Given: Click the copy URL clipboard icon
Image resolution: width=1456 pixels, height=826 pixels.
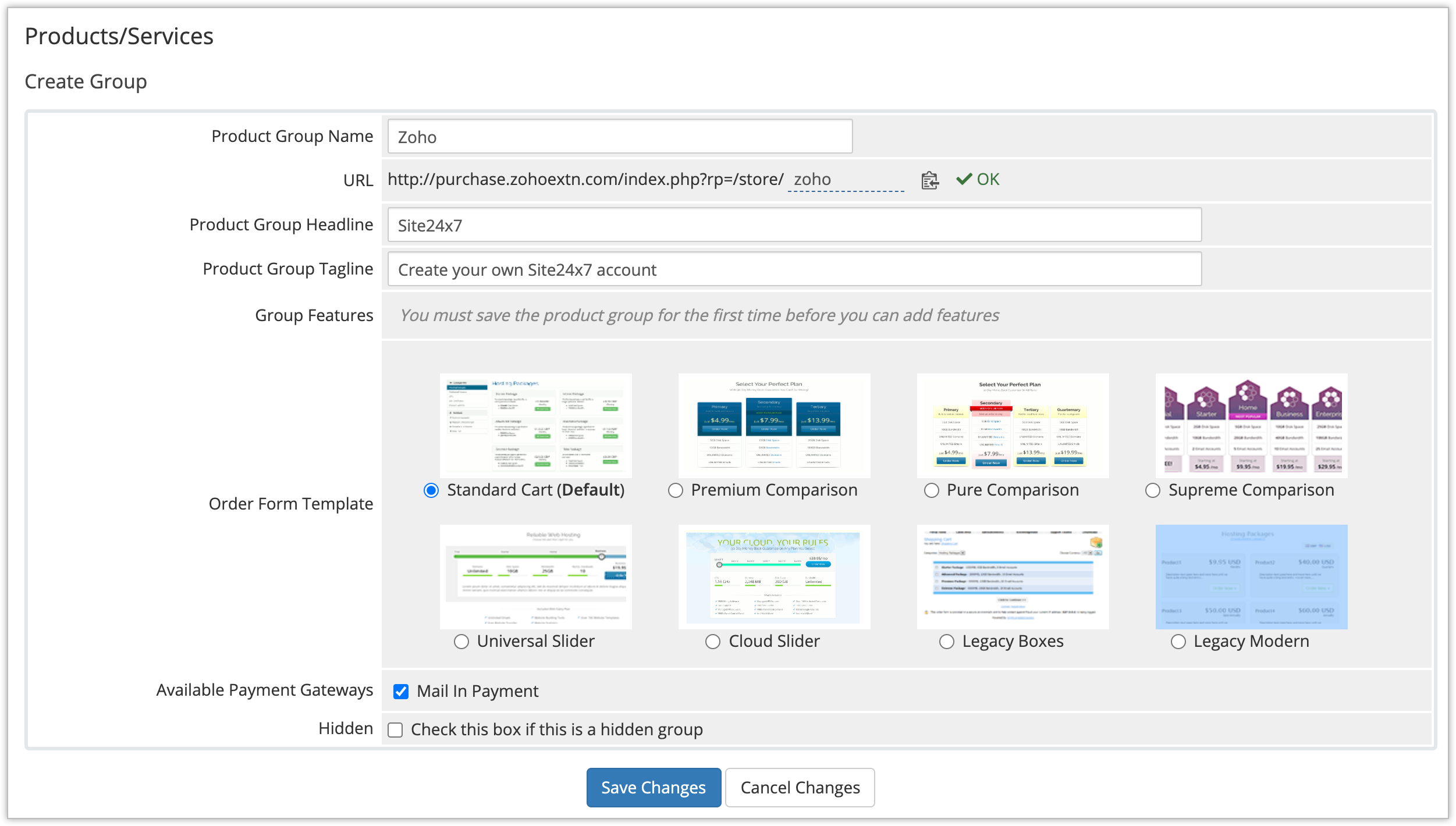Looking at the screenshot, I should tap(929, 180).
